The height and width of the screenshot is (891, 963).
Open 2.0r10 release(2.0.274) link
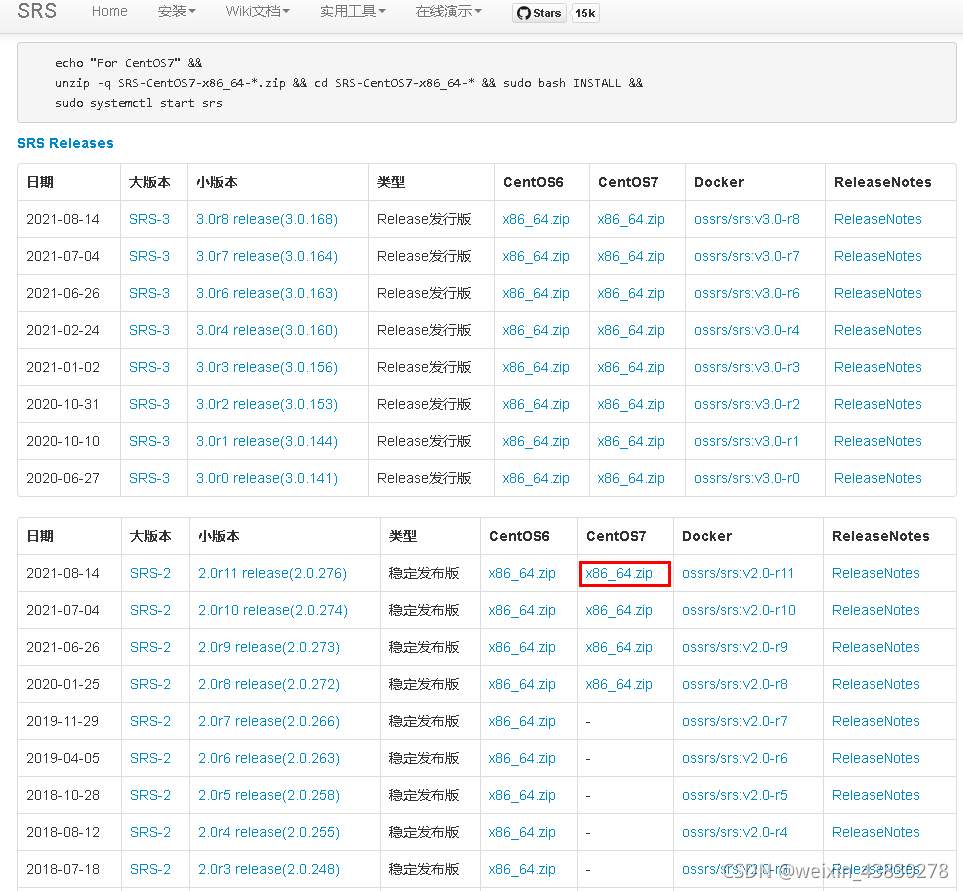(x=273, y=610)
